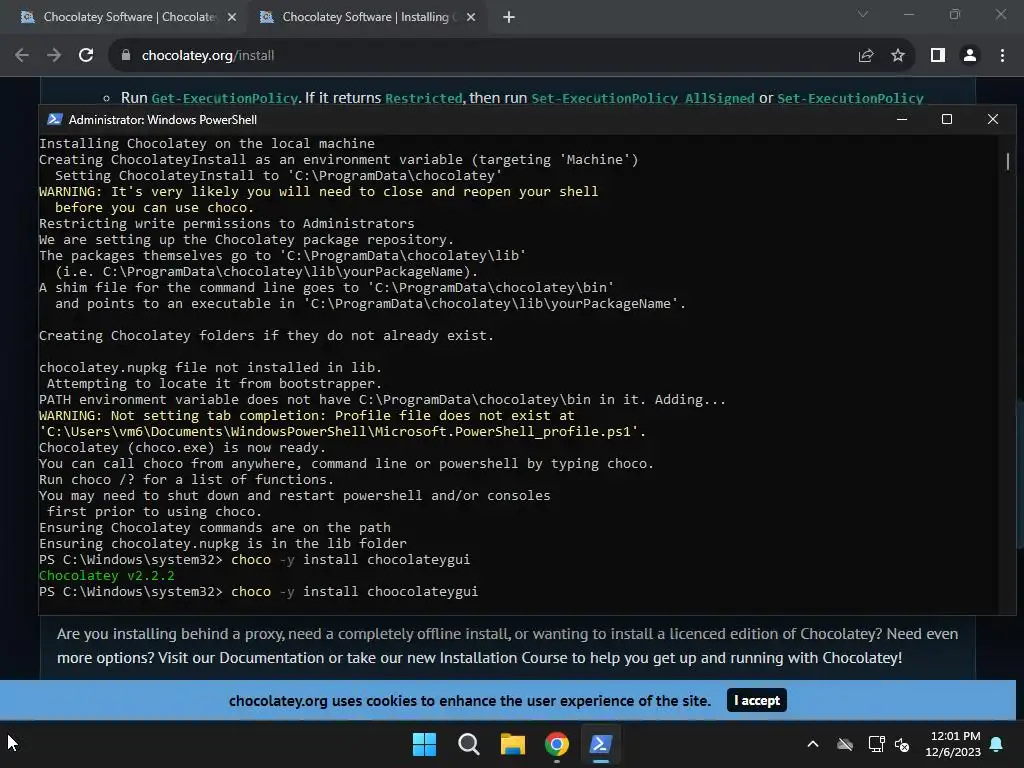
Task: Open the Windows Start menu
Action: (424, 744)
